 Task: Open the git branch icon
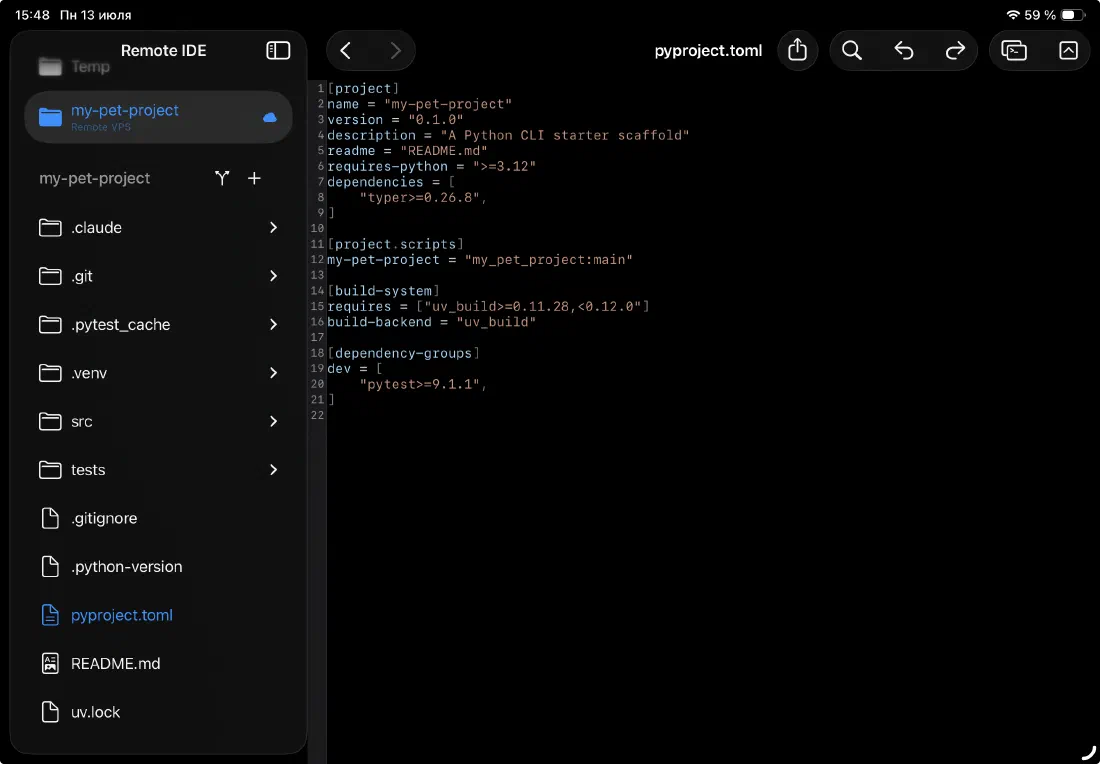(222, 178)
